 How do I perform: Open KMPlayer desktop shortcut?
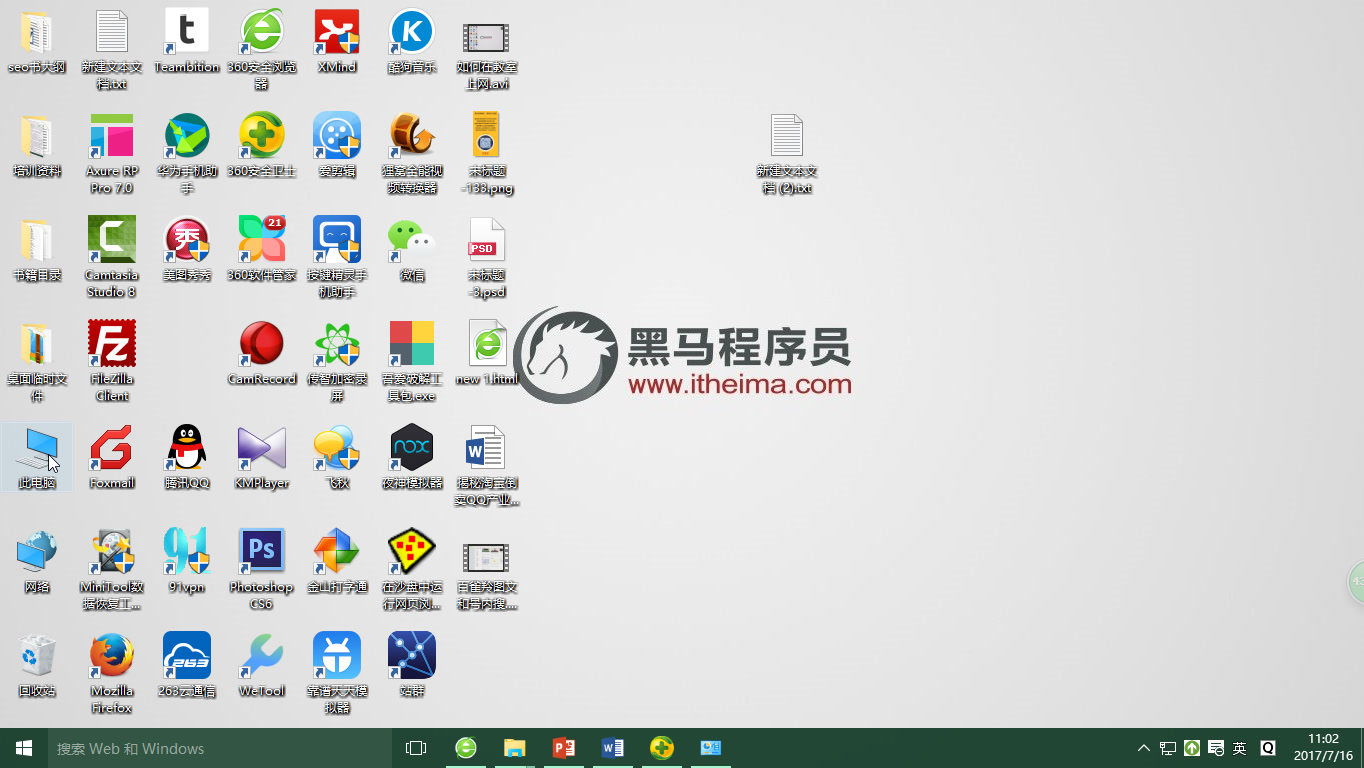(x=262, y=457)
